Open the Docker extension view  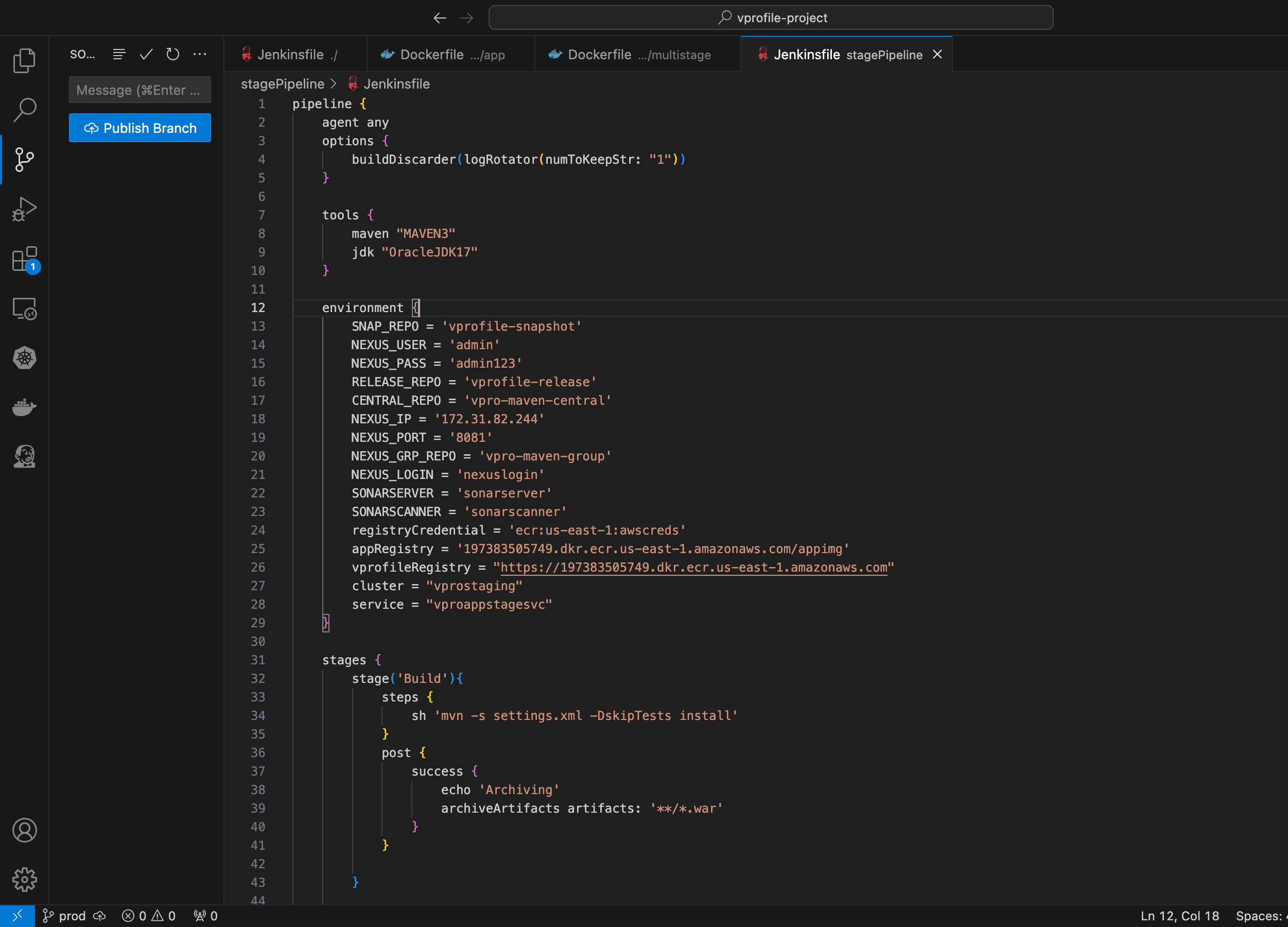click(x=24, y=407)
